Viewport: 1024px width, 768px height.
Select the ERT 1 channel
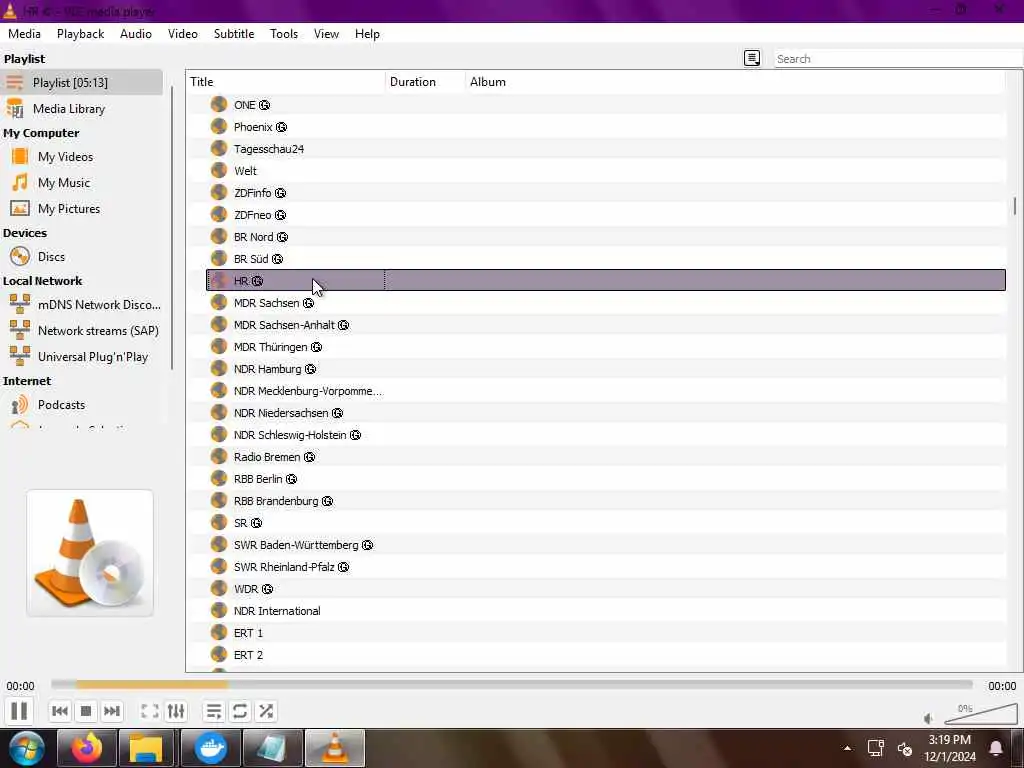coord(605,633)
